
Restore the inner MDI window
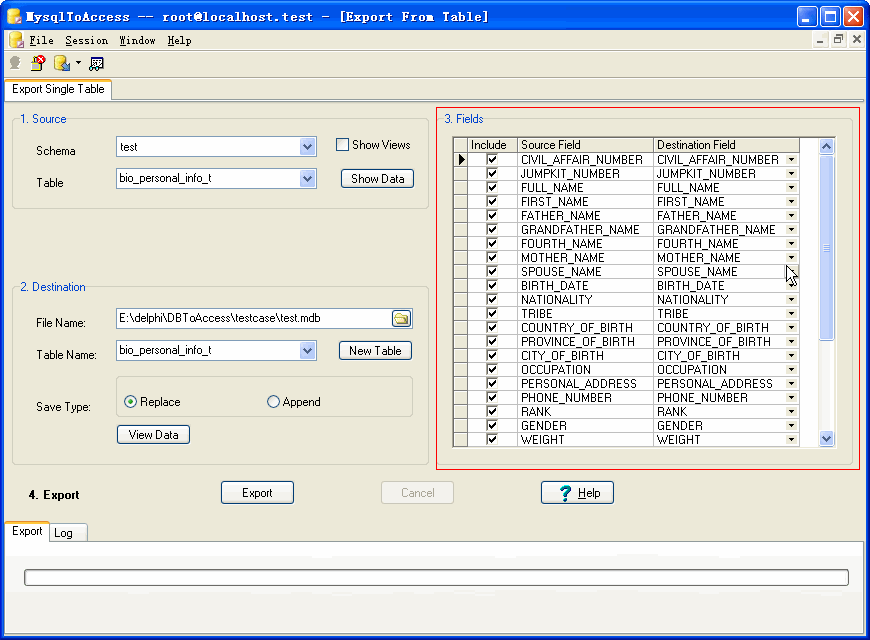tap(838, 39)
